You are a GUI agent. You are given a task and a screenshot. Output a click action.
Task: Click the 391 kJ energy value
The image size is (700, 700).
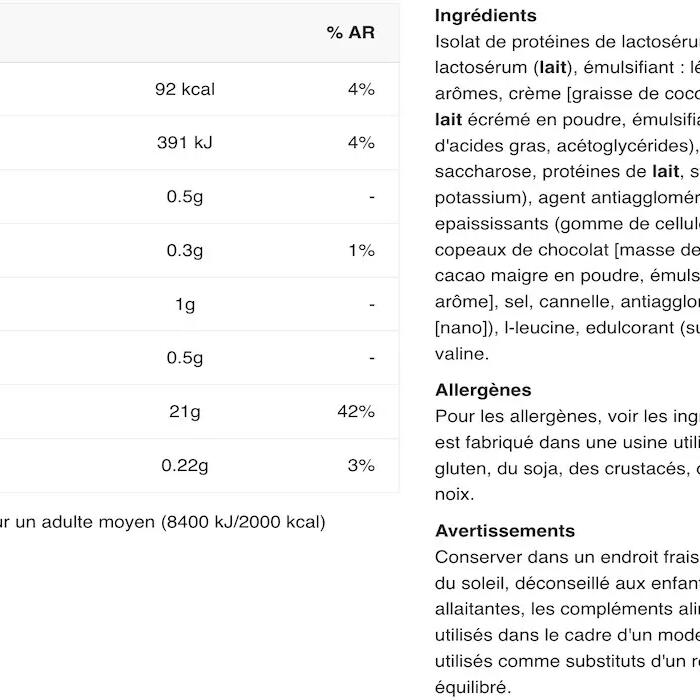coord(185,143)
